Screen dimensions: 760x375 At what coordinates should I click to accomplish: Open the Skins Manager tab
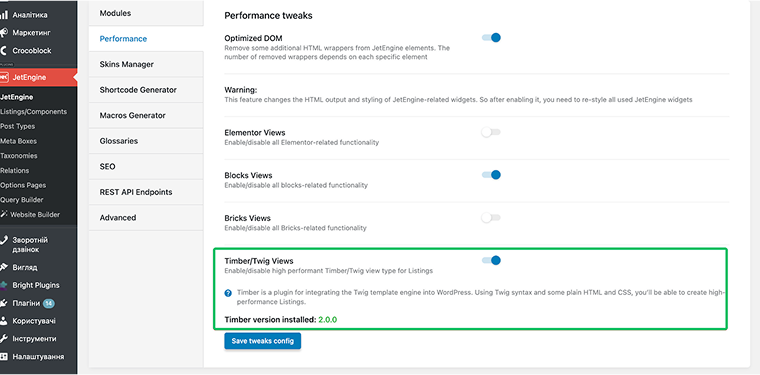coord(146,64)
